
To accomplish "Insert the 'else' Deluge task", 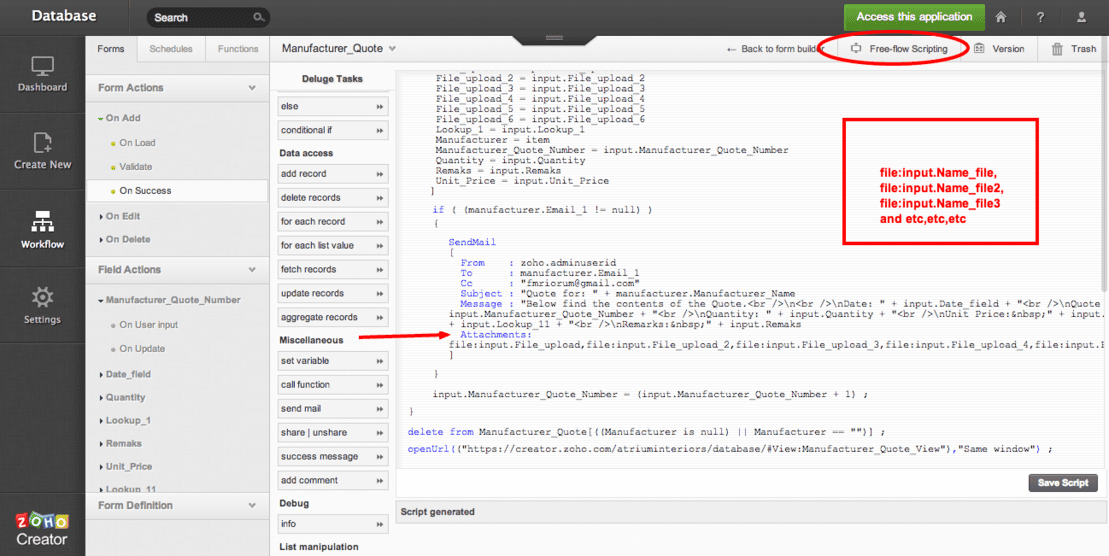I will 332,106.
